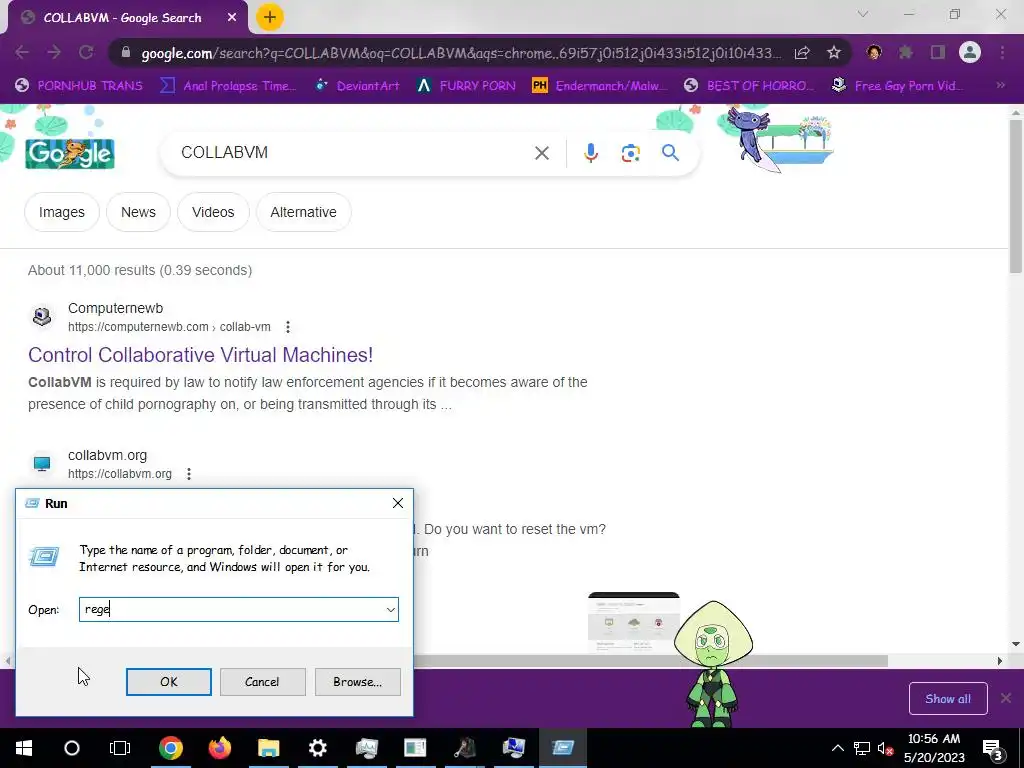Screen dimensions: 1024x768
Task: Click the forward navigation arrow
Action: pos(54,52)
